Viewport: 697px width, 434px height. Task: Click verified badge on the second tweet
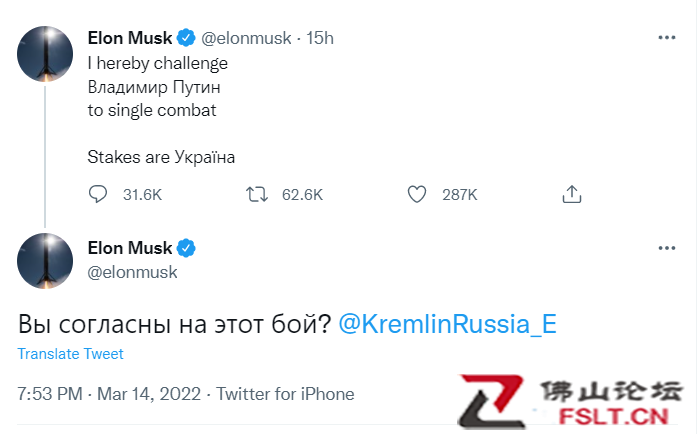[x=186, y=246]
